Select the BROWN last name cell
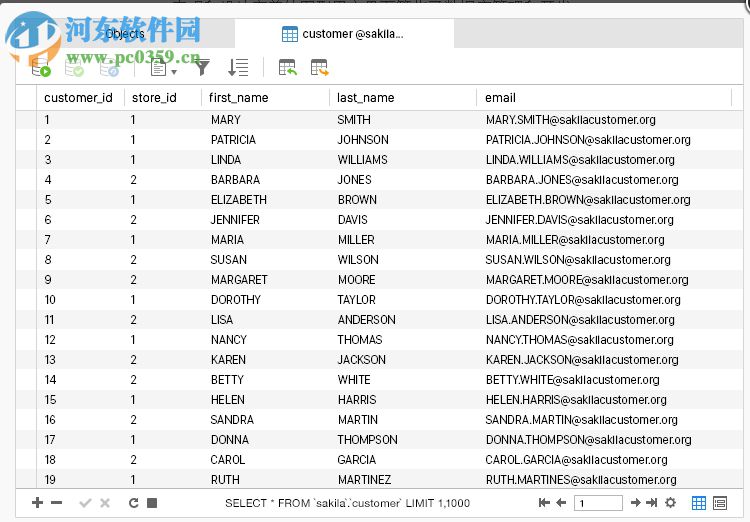This screenshot has width=750, height=522. [357, 200]
